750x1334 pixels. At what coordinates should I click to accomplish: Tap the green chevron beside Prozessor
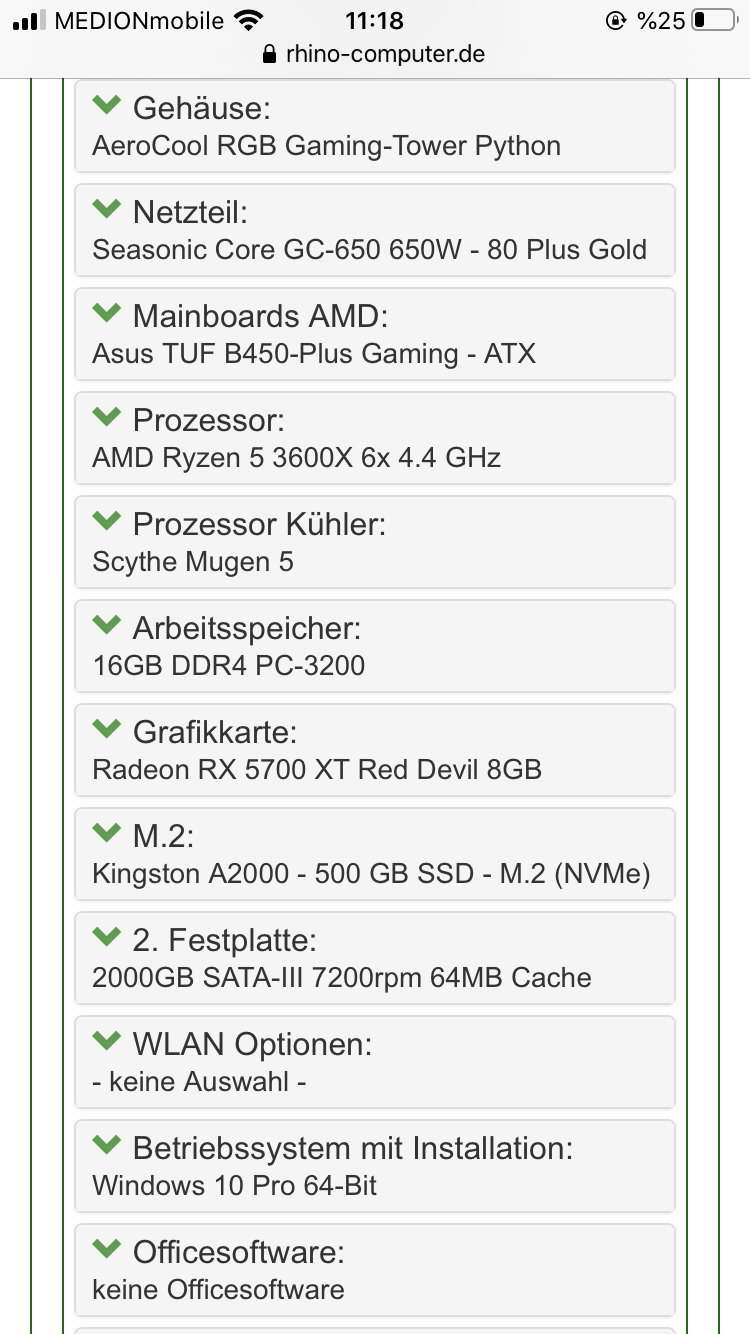[106, 417]
